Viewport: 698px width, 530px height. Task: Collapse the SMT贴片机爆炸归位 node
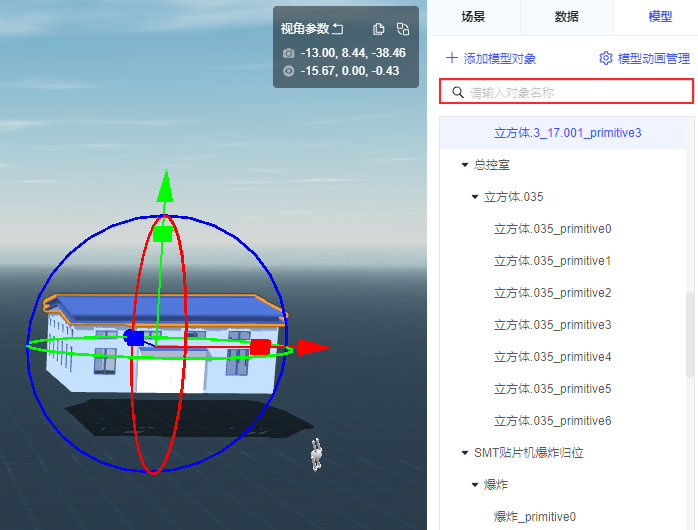pos(465,453)
